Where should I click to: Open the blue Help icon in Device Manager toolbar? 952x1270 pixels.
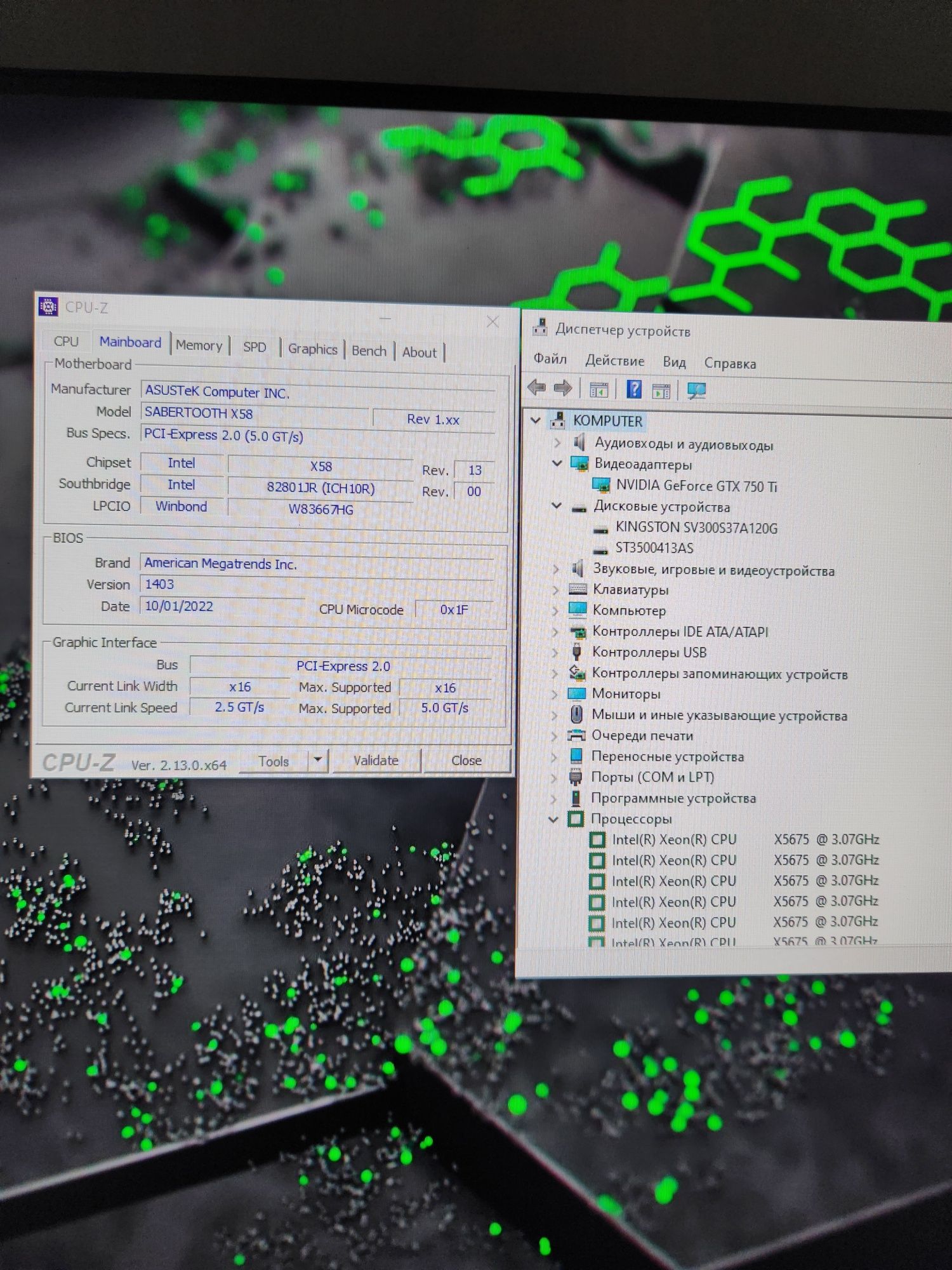[633, 389]
